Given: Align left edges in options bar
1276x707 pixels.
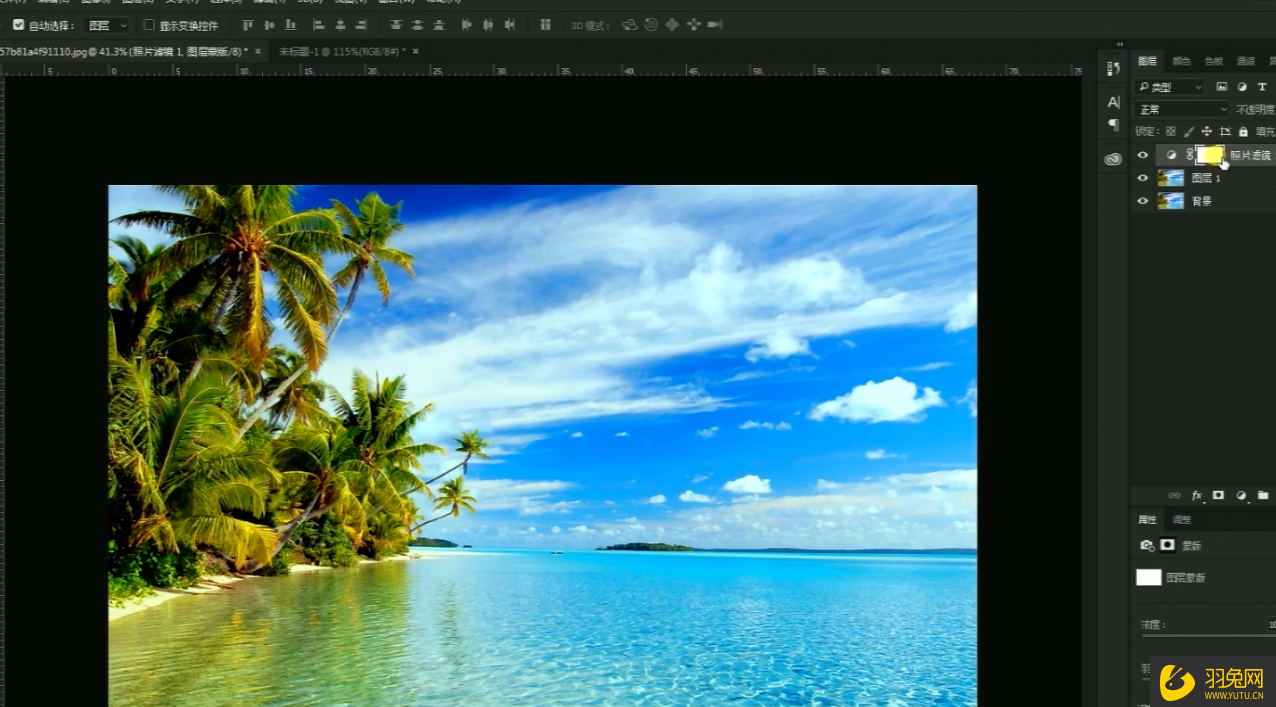Looking at the screenshot, I should point(319,25).
